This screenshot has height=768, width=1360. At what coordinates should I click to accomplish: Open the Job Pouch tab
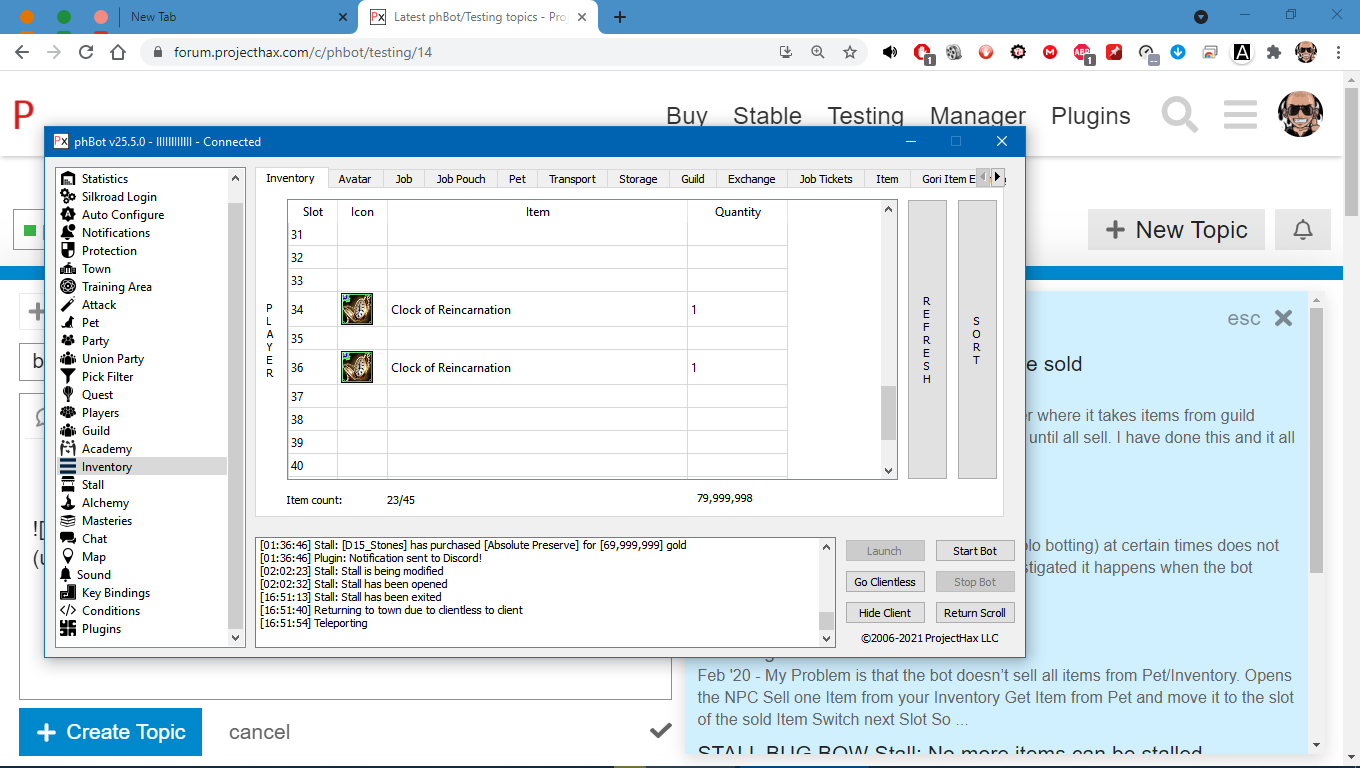(461, 179)
